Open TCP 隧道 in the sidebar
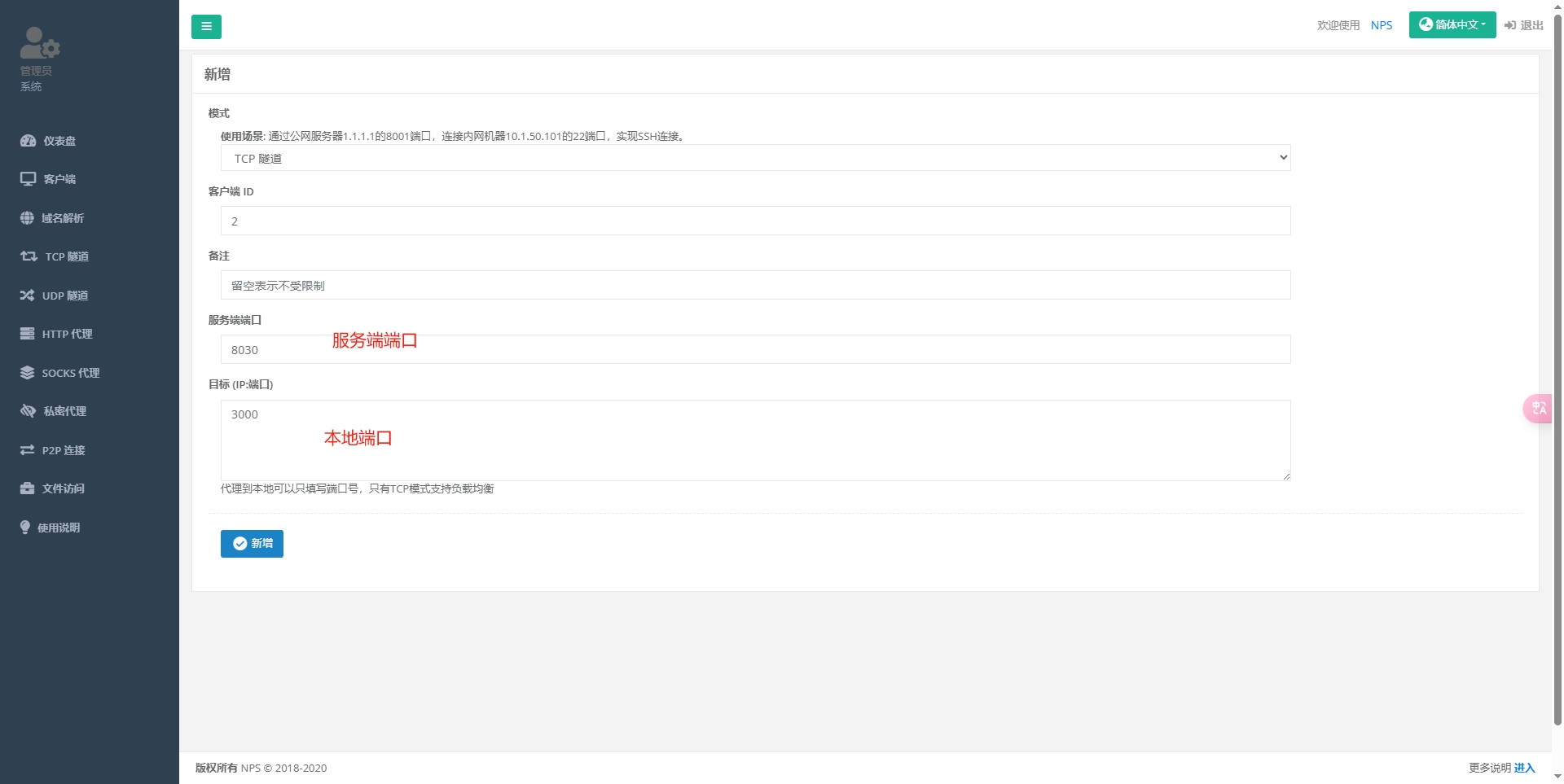The width and height of the screenshot is (1564, 784). pos(67,256)
